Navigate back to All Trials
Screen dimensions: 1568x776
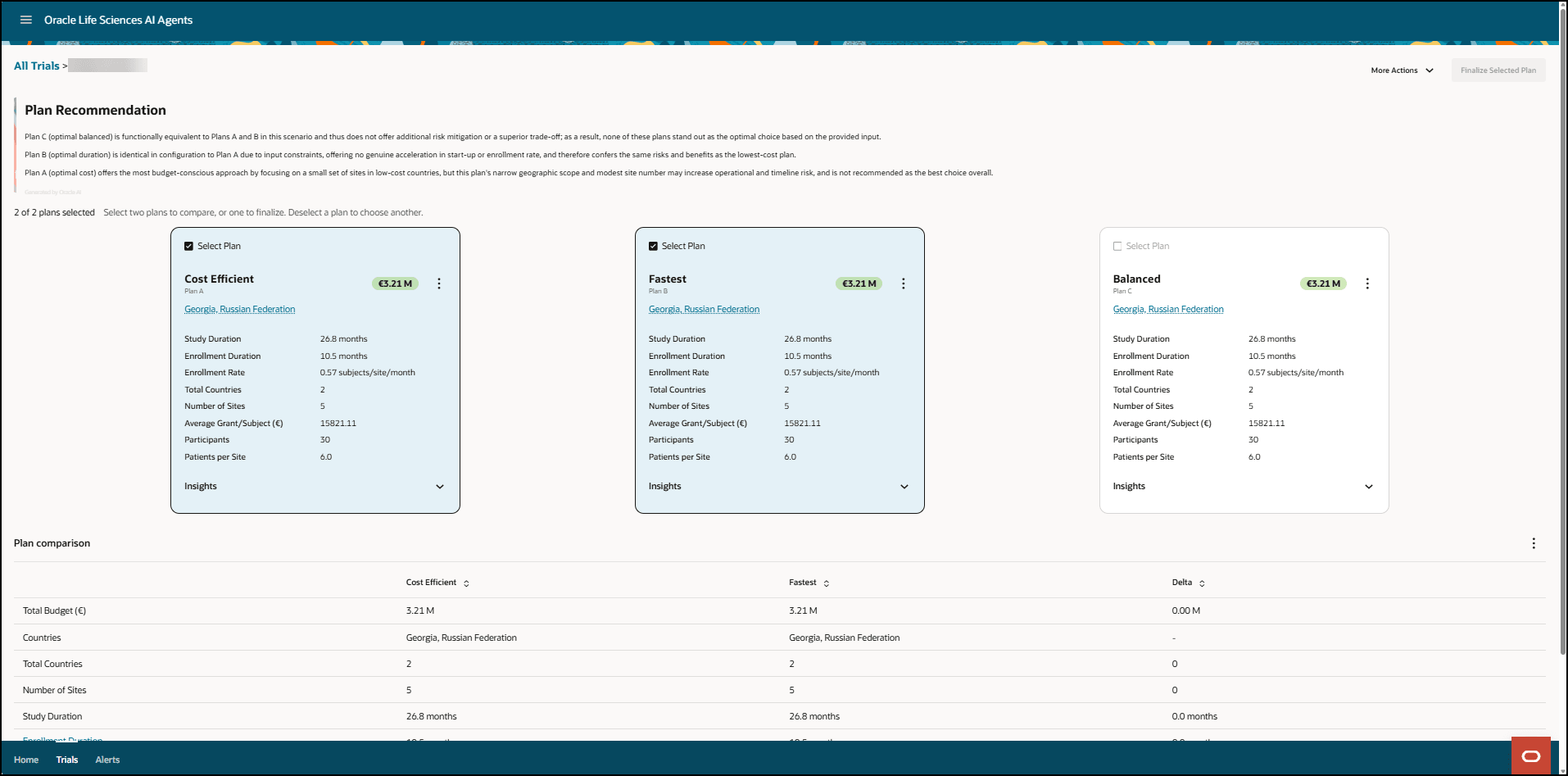point(37,66)
